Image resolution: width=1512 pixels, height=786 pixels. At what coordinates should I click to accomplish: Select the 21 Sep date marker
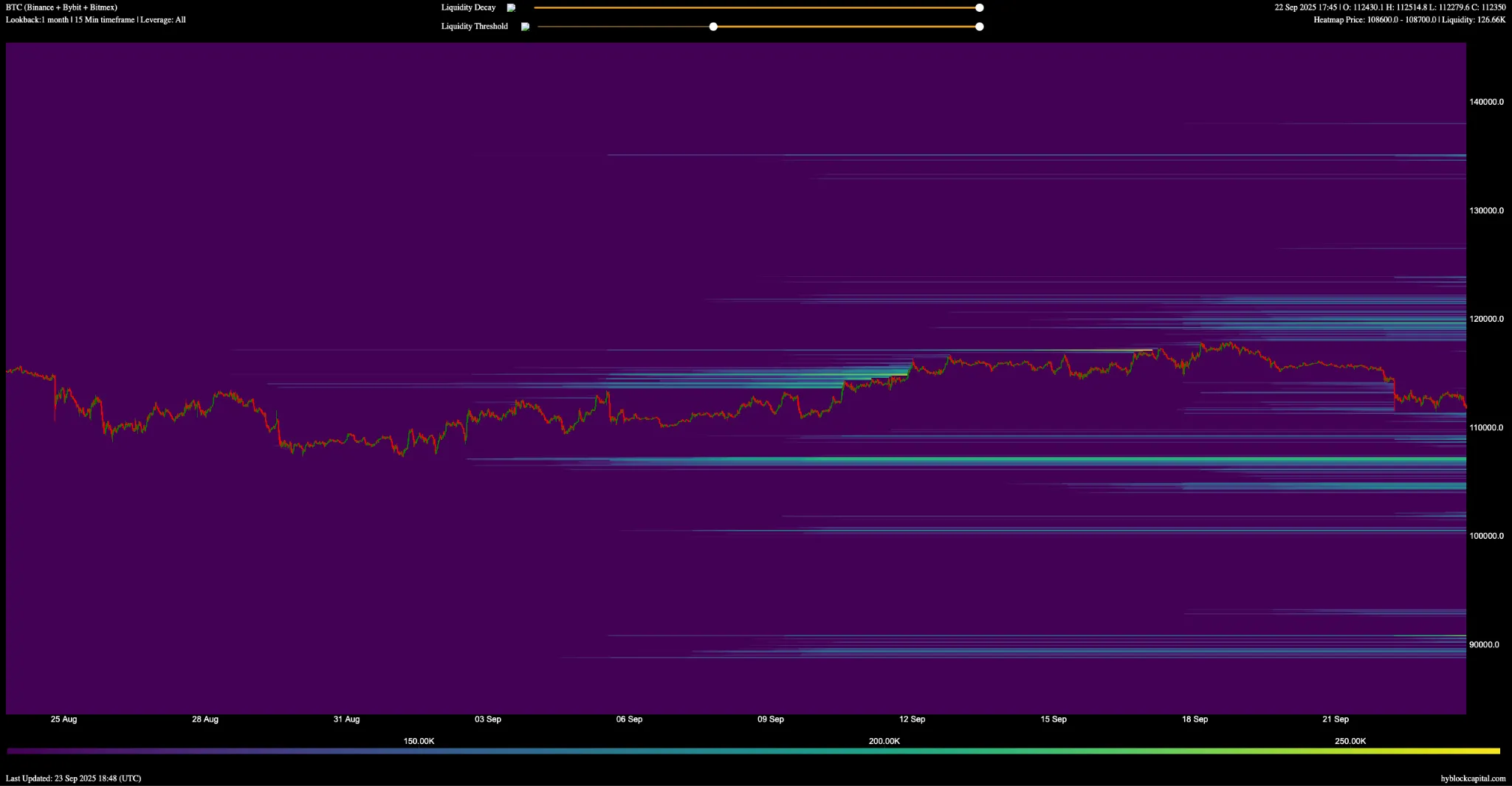[1336, 719]
